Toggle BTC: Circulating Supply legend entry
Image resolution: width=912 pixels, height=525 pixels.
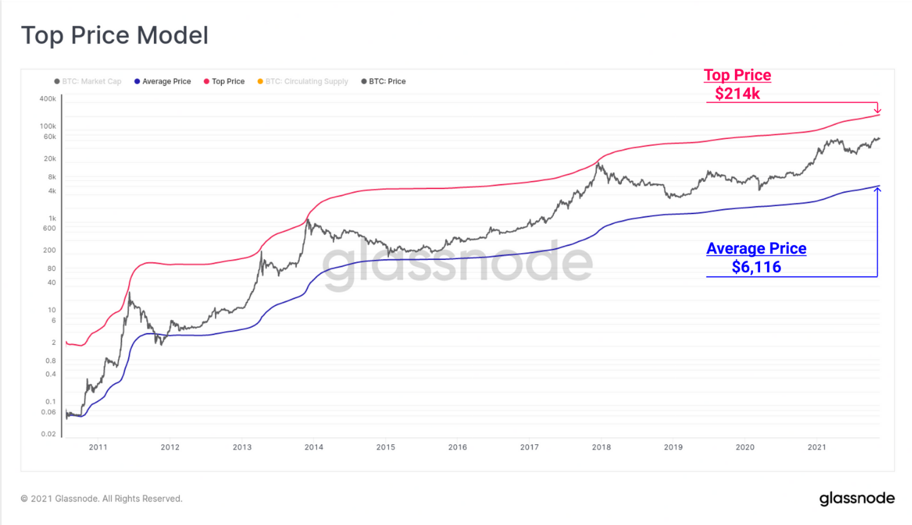(302, 81)
